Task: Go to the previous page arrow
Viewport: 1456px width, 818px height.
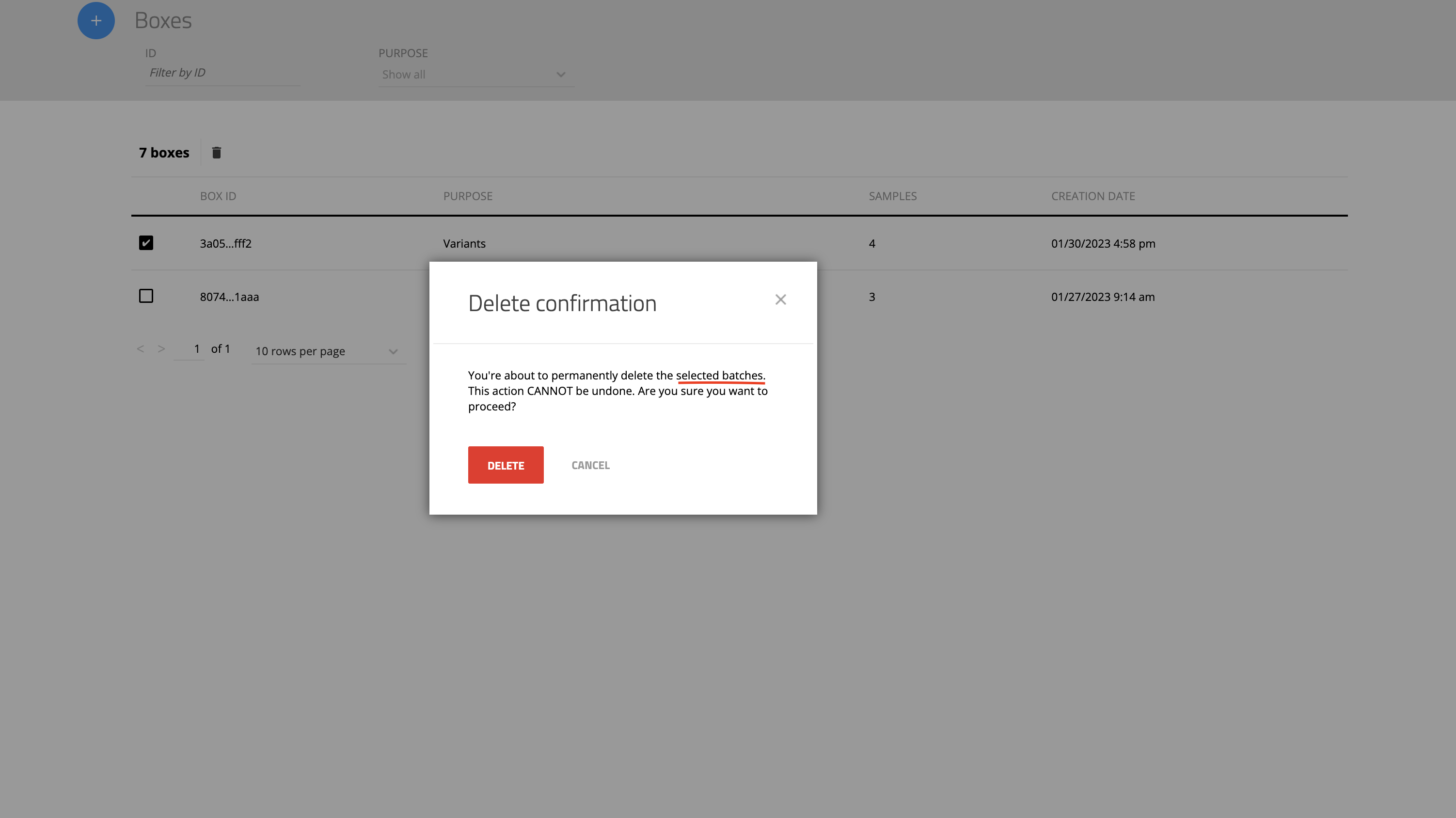Action: (140, 349)
